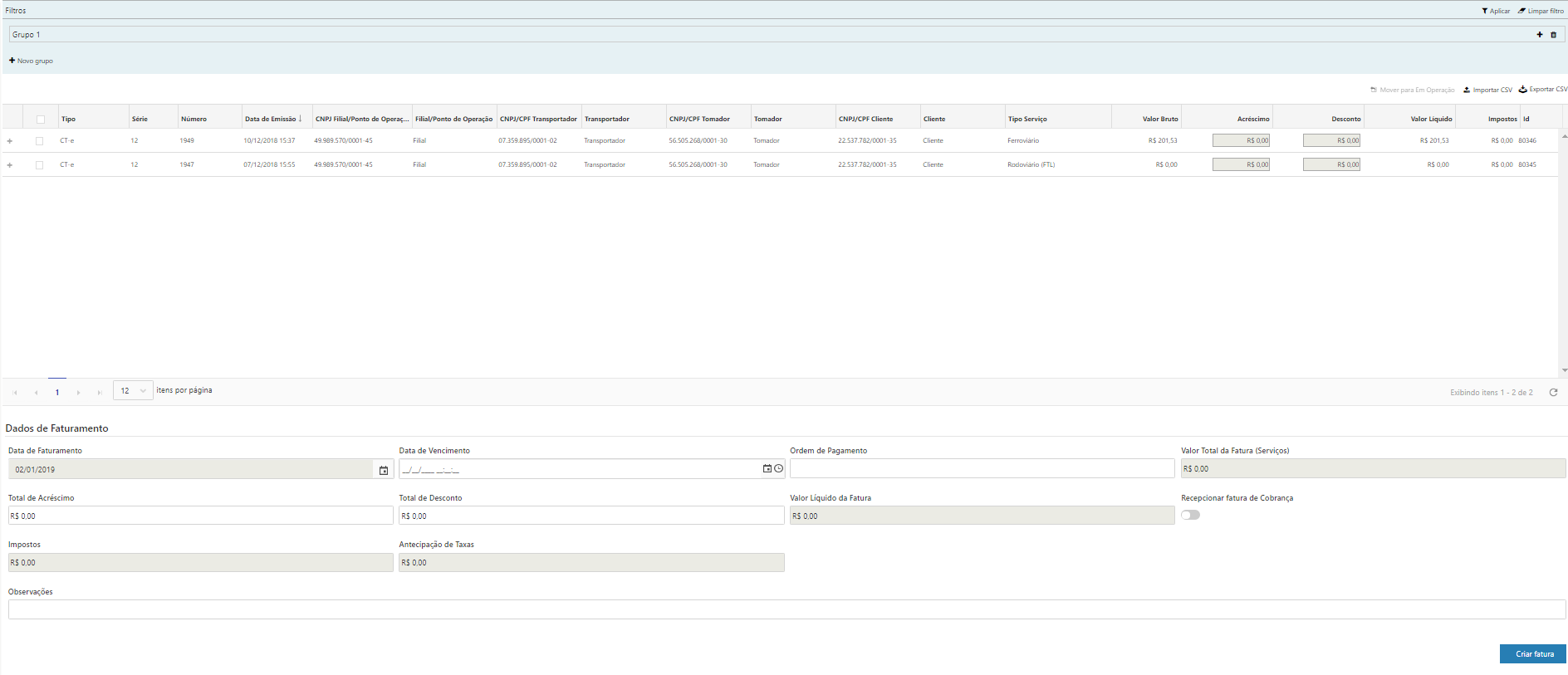
Task: Click the Observações text field
Action: tap(786, 609)
